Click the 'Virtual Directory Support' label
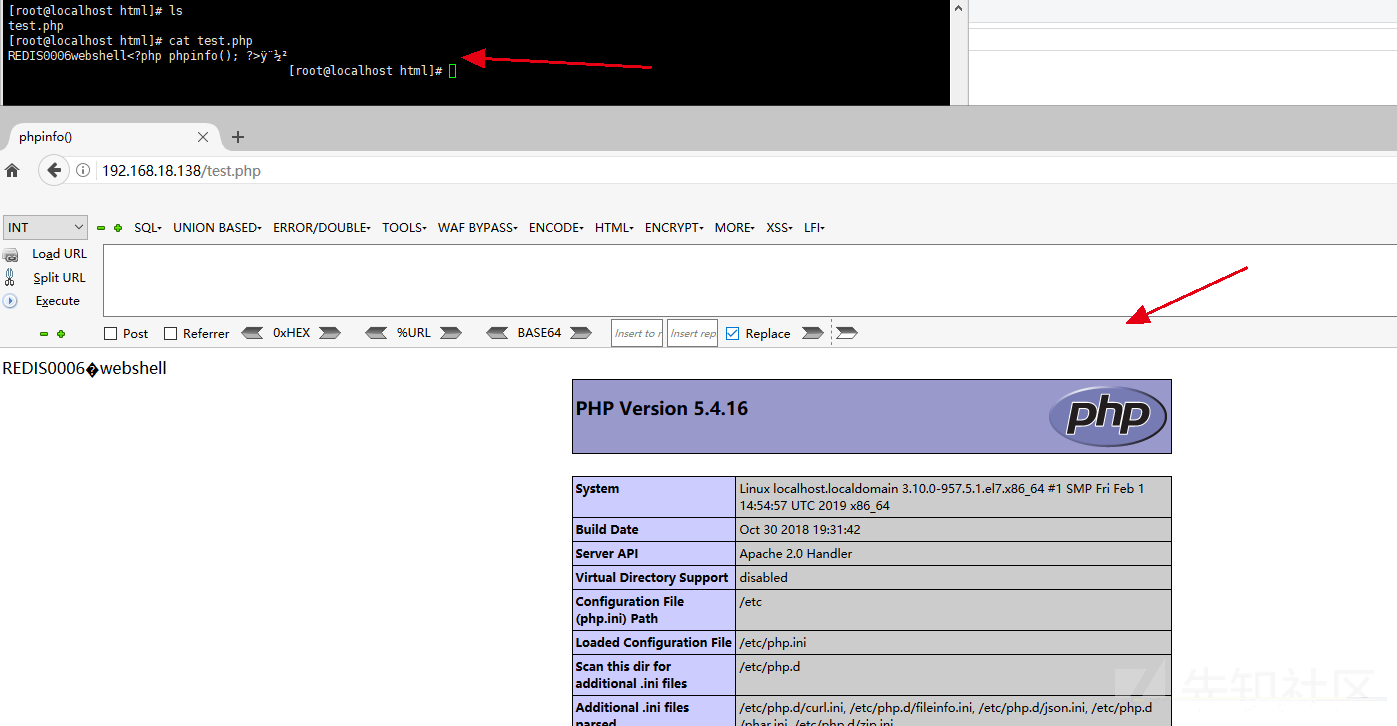This screenshot has height=726, width=1397. tap(652, 578)
